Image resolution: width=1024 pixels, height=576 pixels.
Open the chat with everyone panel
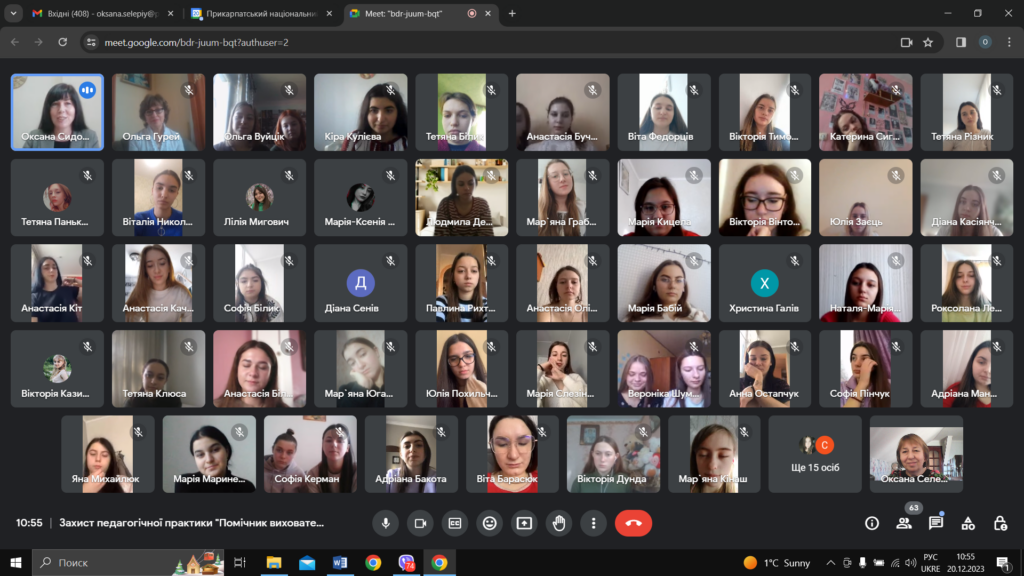[x=936, y=523]
